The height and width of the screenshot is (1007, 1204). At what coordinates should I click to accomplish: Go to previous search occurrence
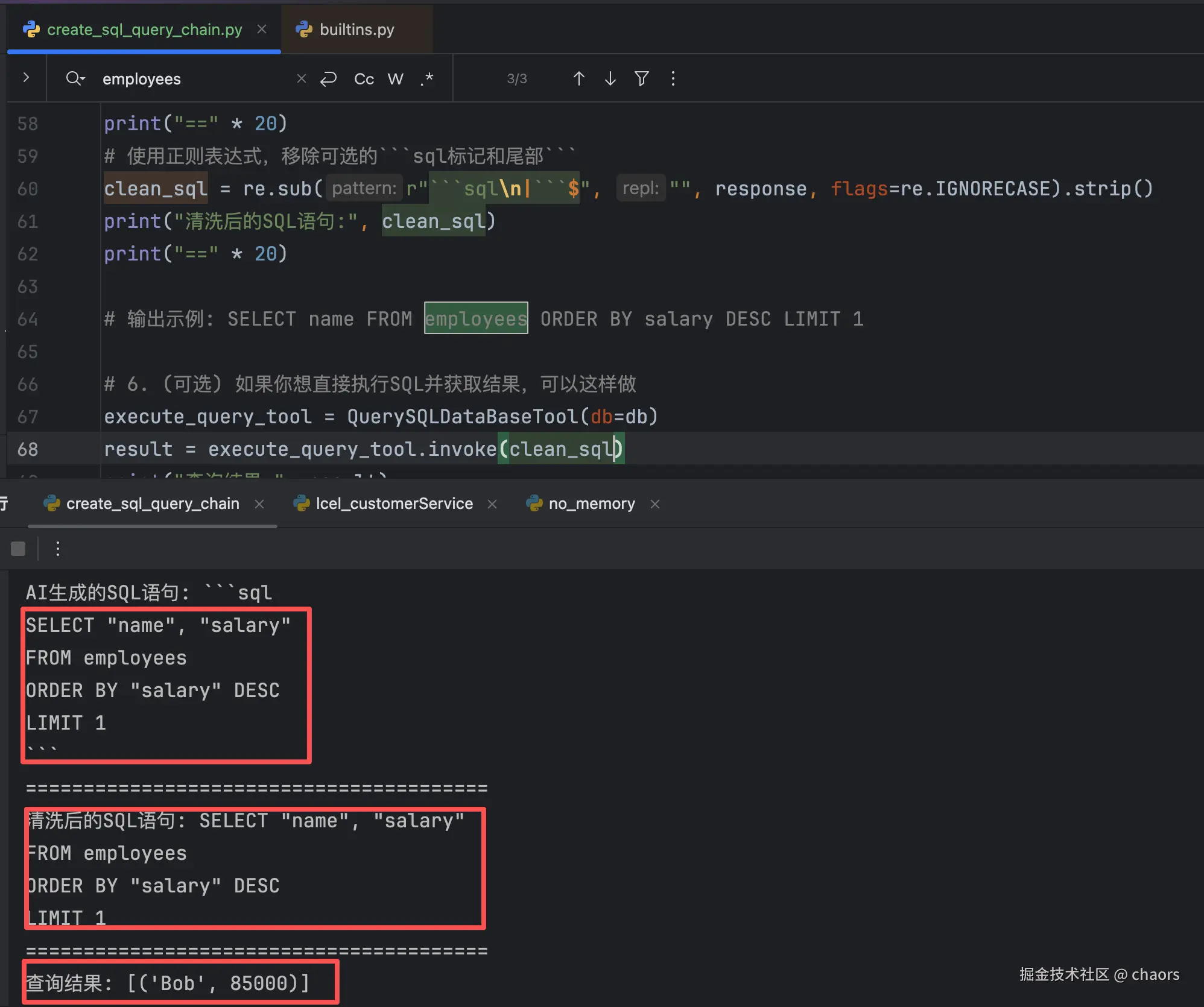tap(578, 78)
